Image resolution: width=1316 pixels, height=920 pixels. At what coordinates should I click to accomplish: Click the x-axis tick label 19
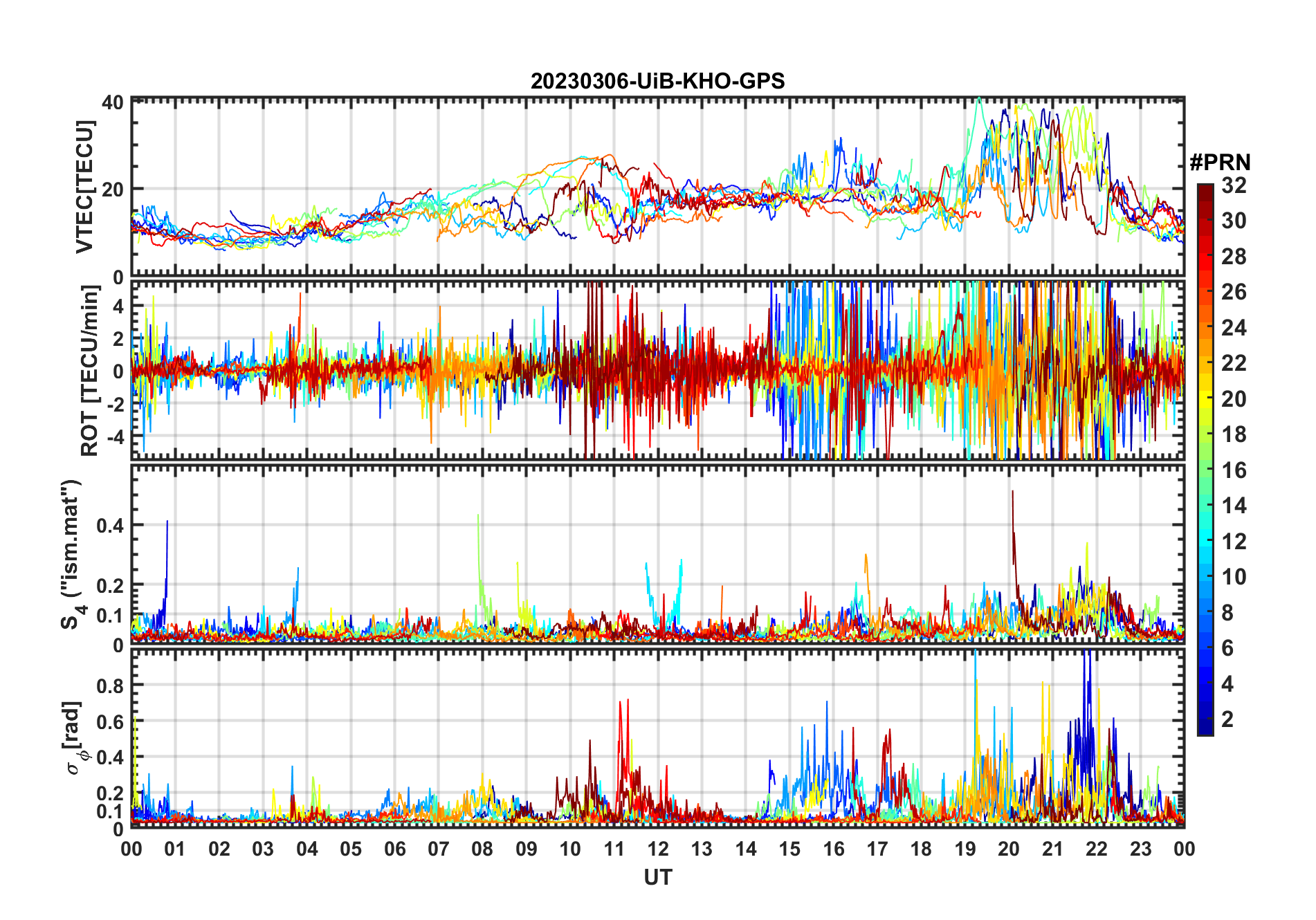coord(965,849)
